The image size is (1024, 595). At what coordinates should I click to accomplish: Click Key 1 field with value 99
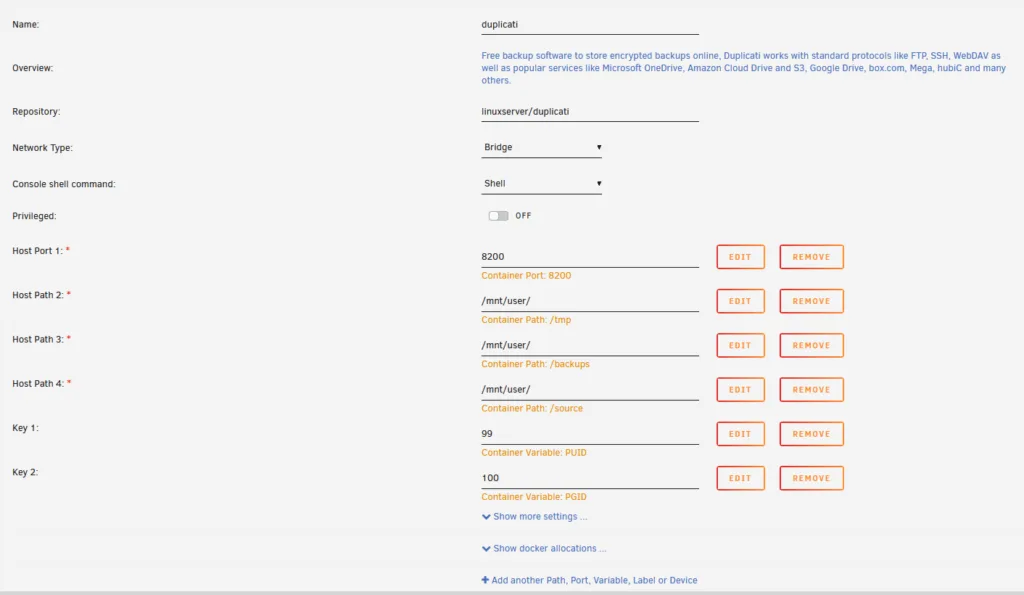pyautogui.click(x=590, y=434)
